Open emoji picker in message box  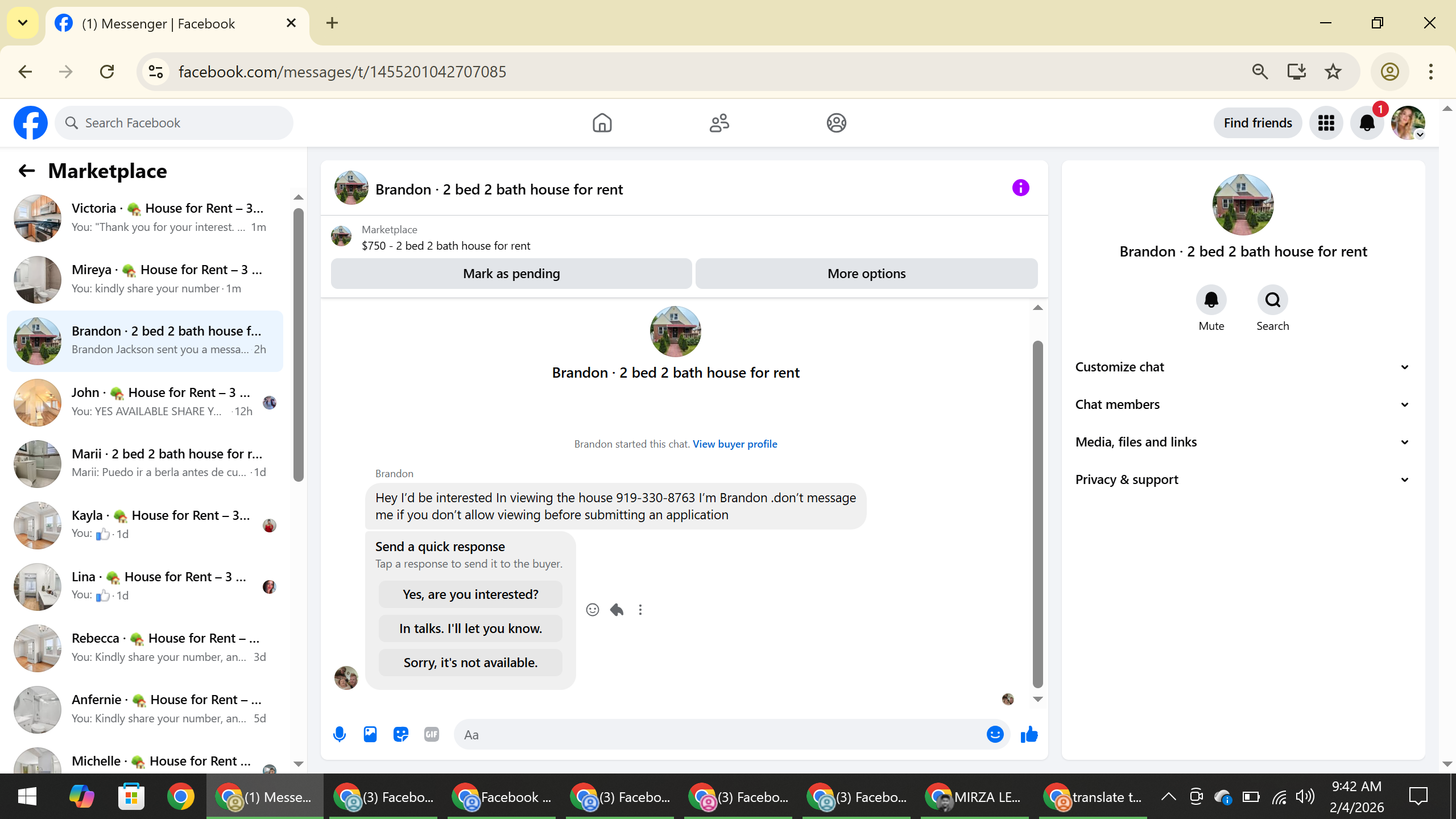(995, 734)
